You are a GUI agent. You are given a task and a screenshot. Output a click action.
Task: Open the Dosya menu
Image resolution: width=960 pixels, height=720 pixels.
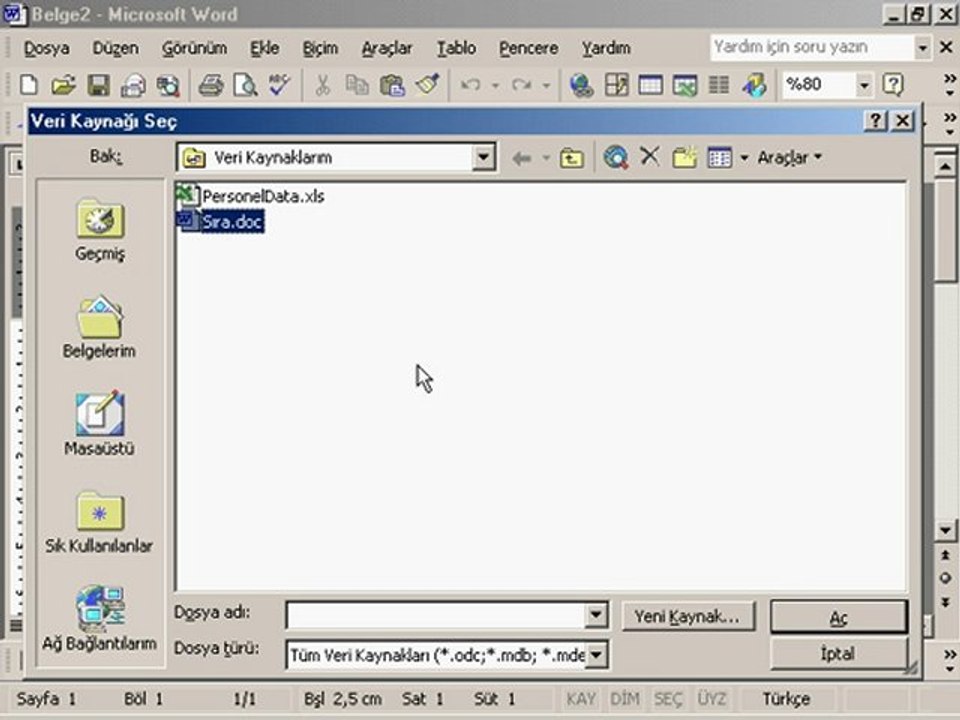[x=47, y=48]
